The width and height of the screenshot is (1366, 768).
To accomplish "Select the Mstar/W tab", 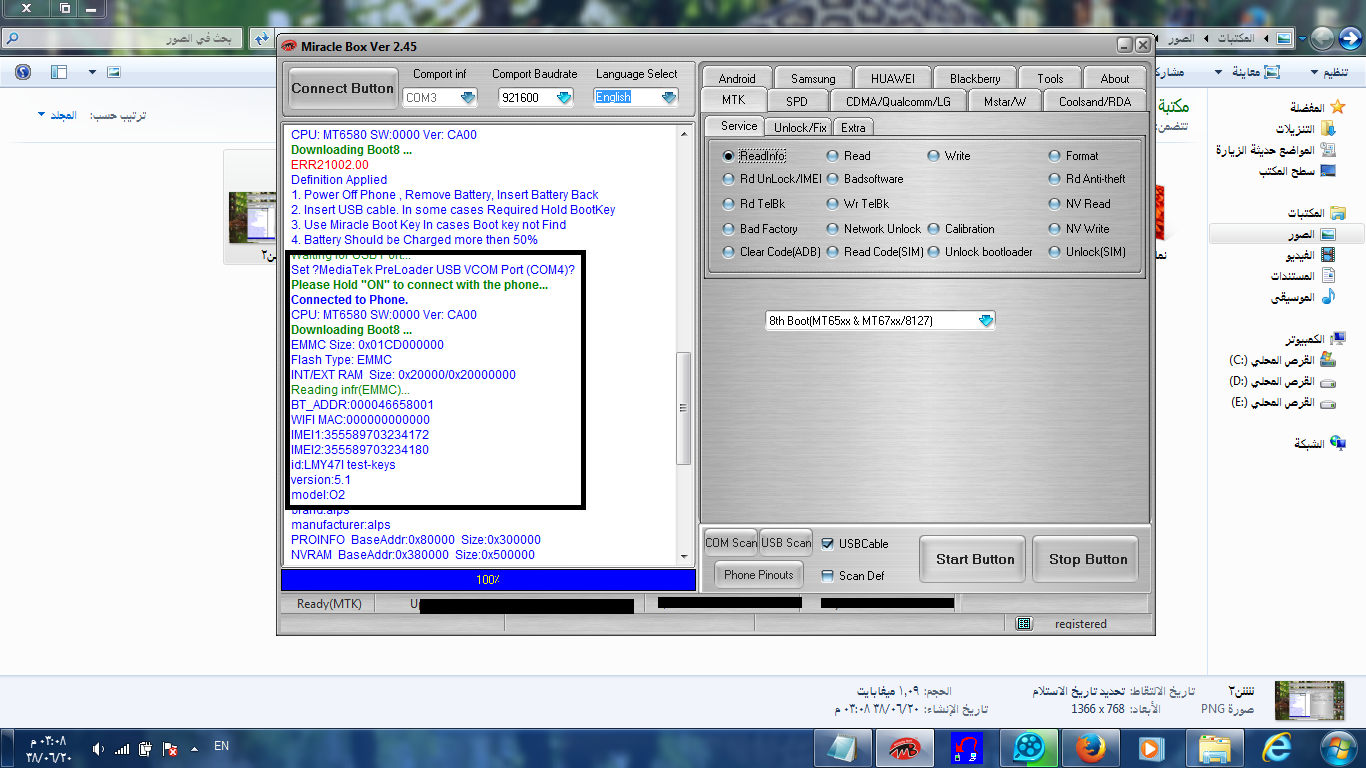I will point(1005,101).
